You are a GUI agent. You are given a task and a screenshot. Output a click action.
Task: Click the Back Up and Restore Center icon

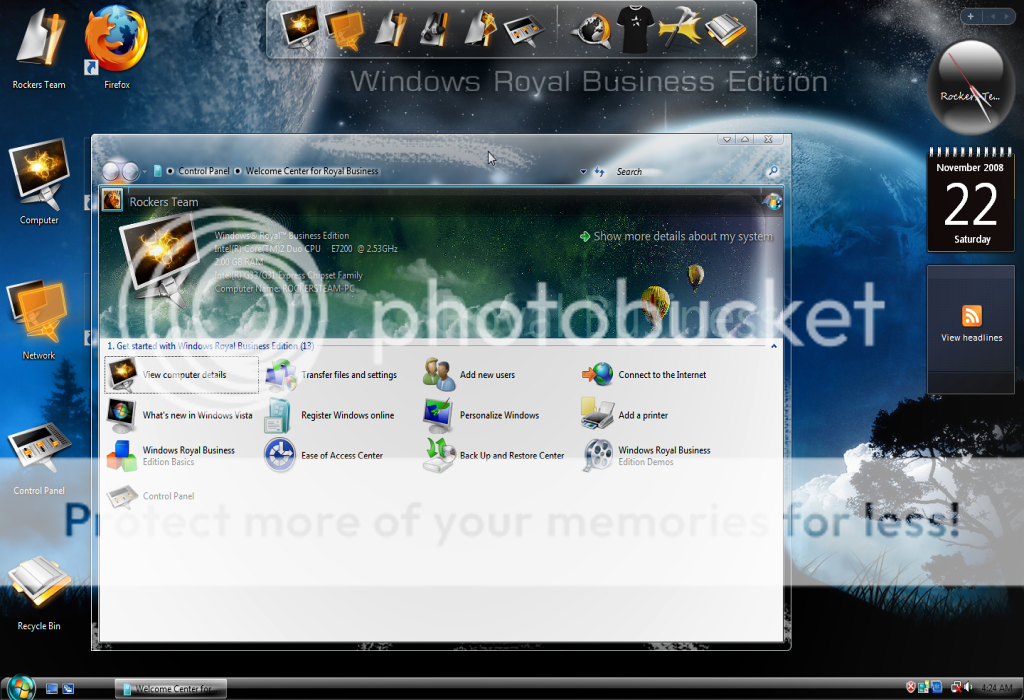click(439, 455)
